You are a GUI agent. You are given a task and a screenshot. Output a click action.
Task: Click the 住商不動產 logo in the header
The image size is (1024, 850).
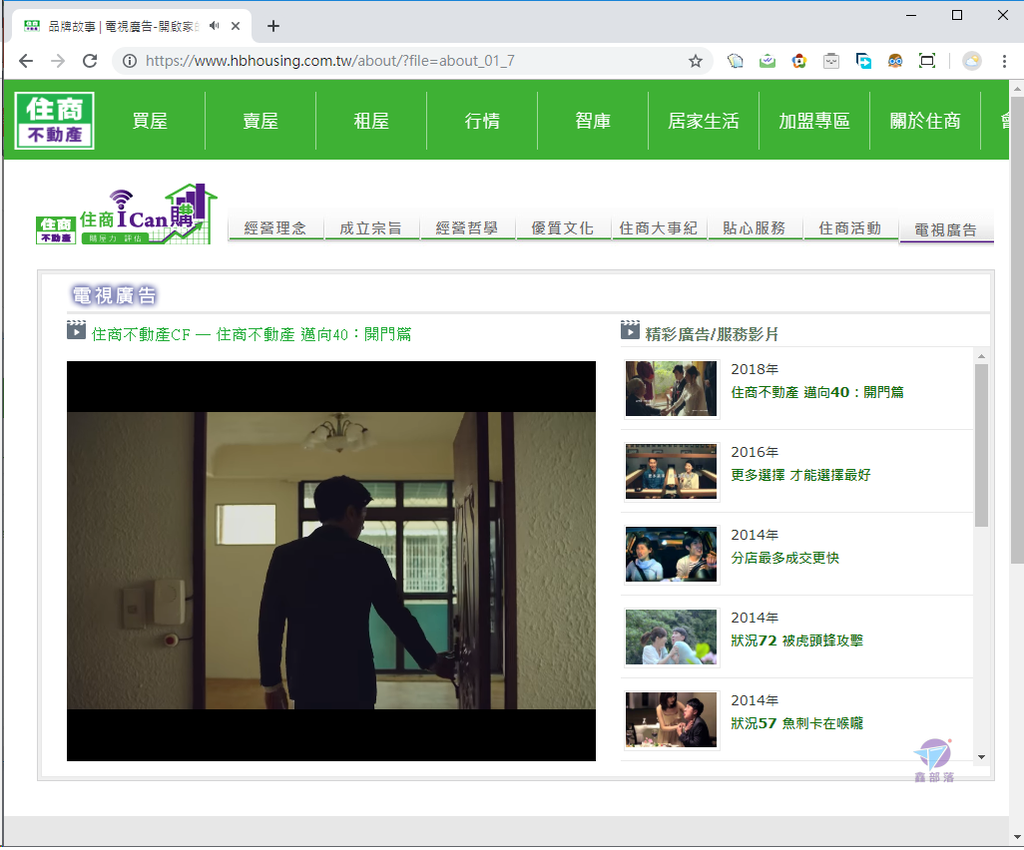click(x=55, y=121)
